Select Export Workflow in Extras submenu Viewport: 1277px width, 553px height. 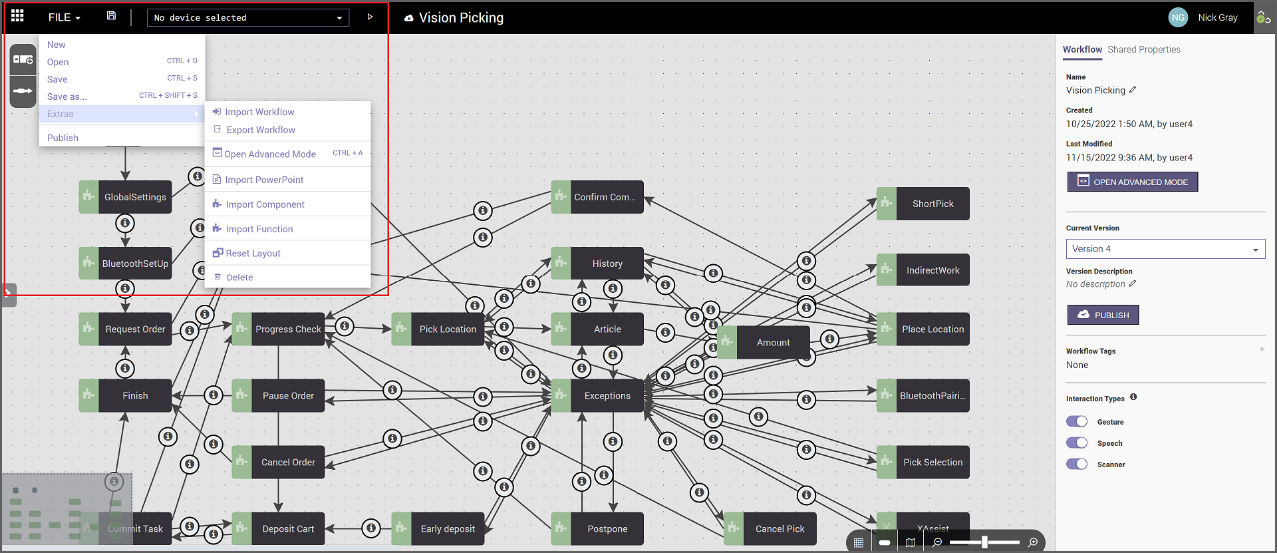pos(288,130)
